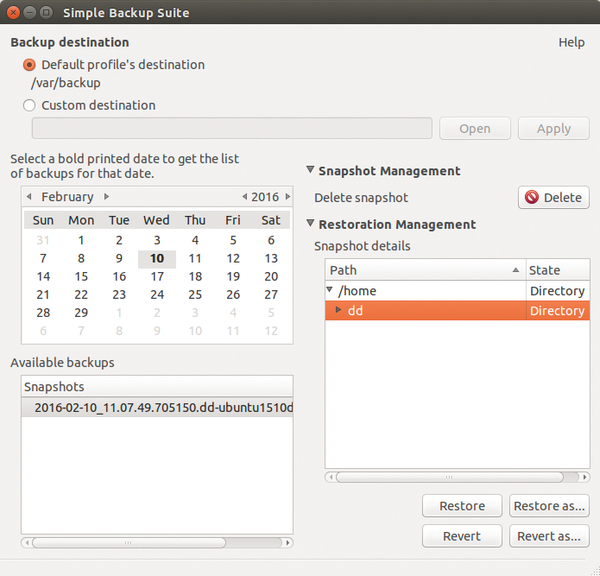Go to next year arrow after 2016
The height and width of the screenshot is (576, 600).
click(288, 197)
